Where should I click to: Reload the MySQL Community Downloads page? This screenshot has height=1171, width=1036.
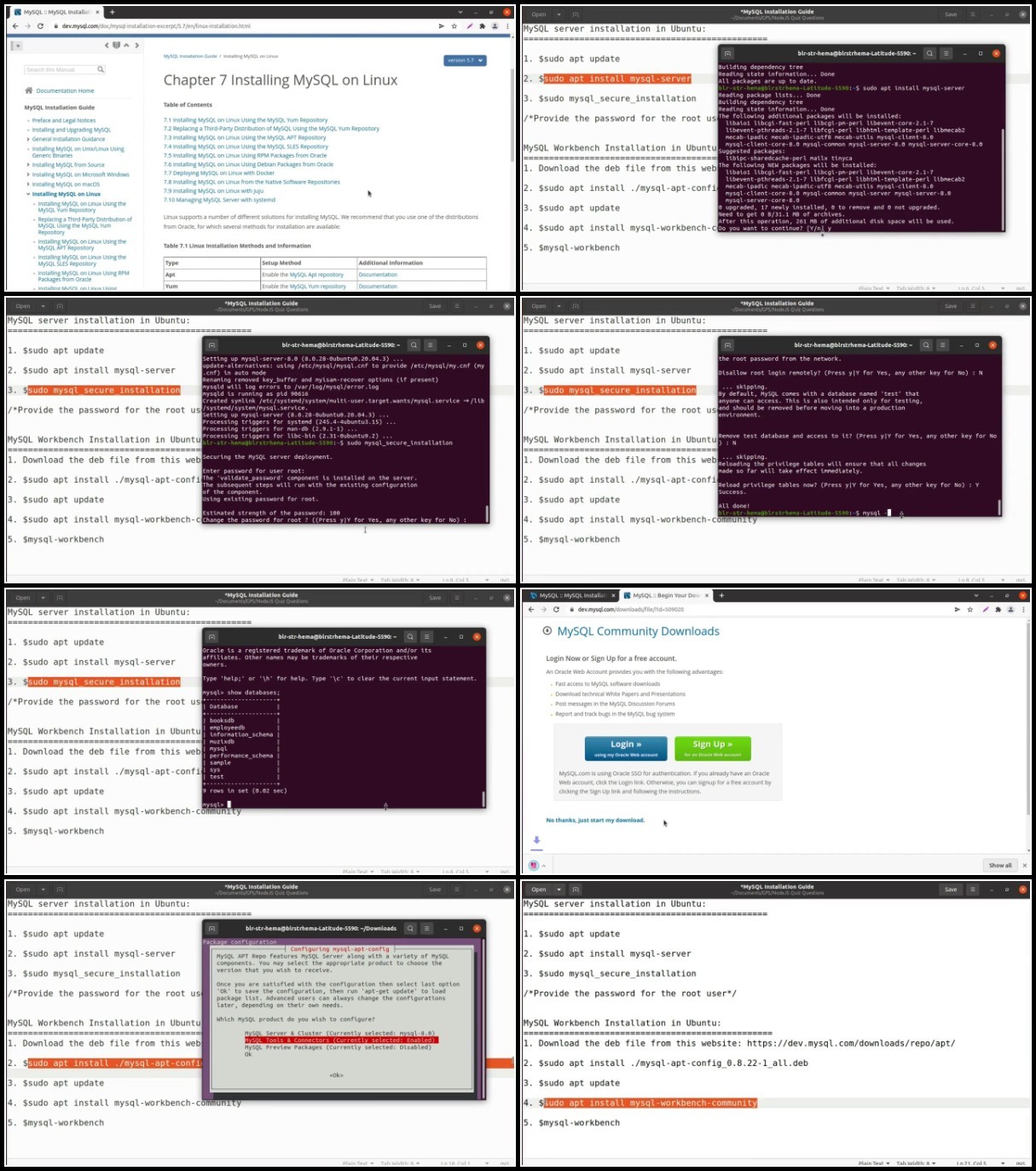point(556,610)
